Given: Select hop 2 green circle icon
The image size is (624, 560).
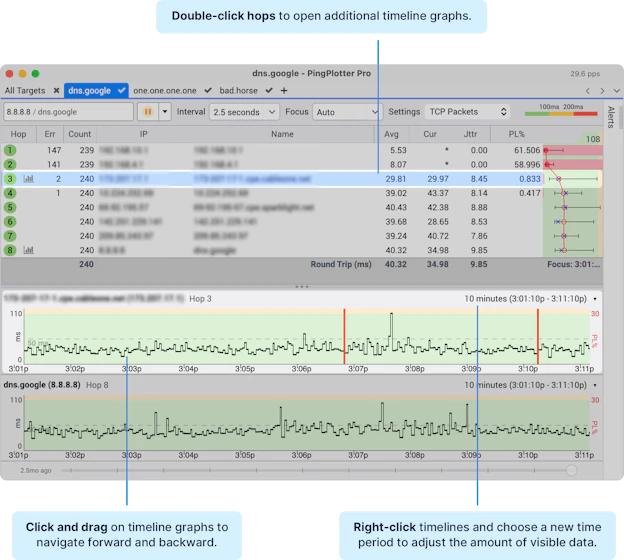Looking at the screenshot, I should (x=10, y=164).
